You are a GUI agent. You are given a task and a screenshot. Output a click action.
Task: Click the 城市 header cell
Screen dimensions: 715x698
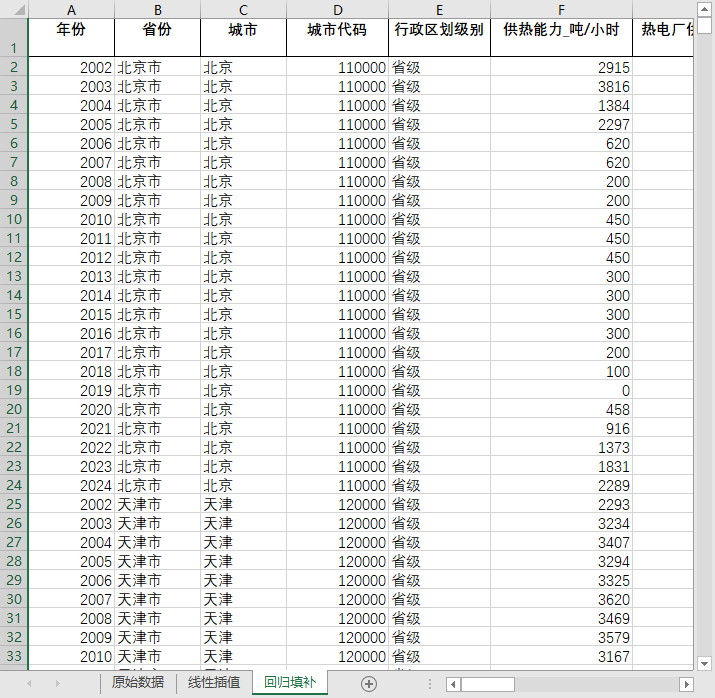coord(243,38)
